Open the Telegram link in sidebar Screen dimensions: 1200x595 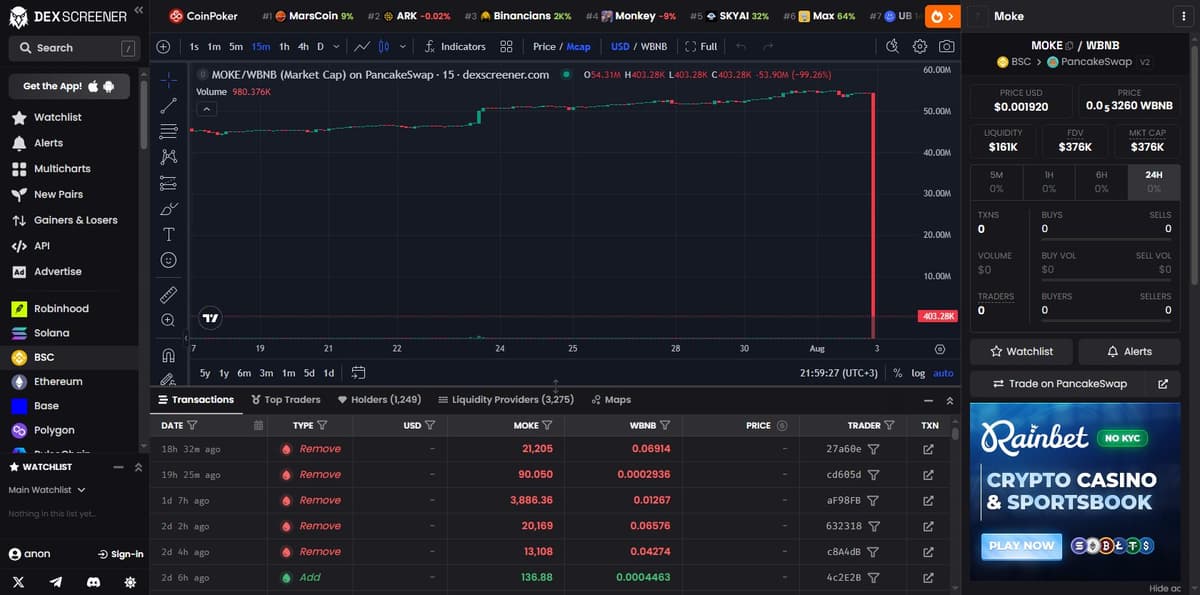pyautogui.click(x=56, y=581)
